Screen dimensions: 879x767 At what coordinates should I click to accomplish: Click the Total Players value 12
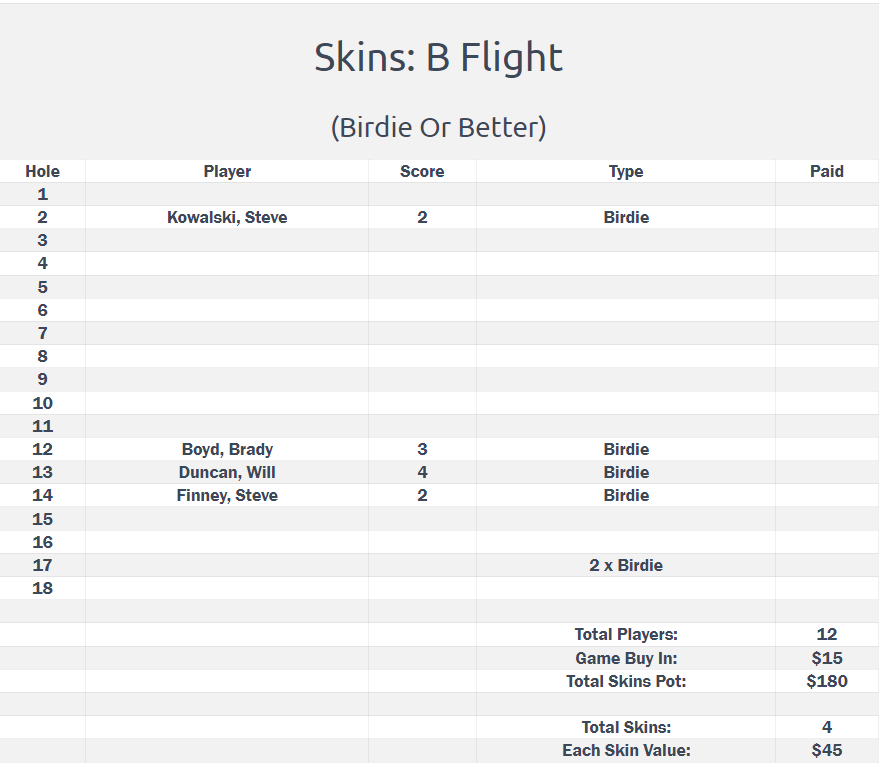pyautogui.click(x=827, y=635)
